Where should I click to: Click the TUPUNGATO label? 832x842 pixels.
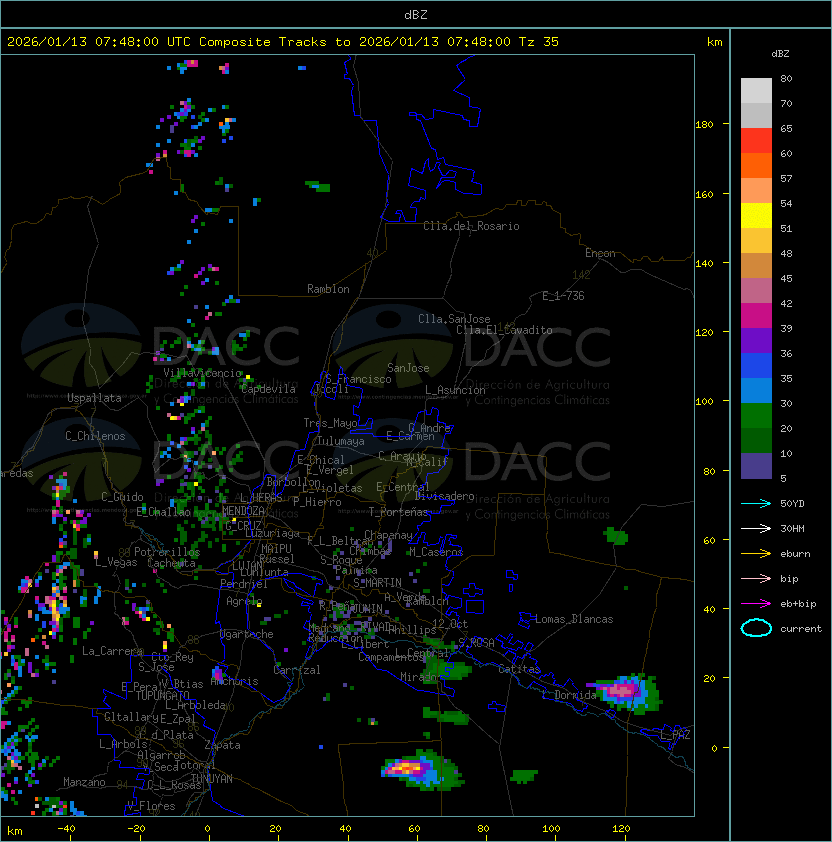(x=162, y=695)
